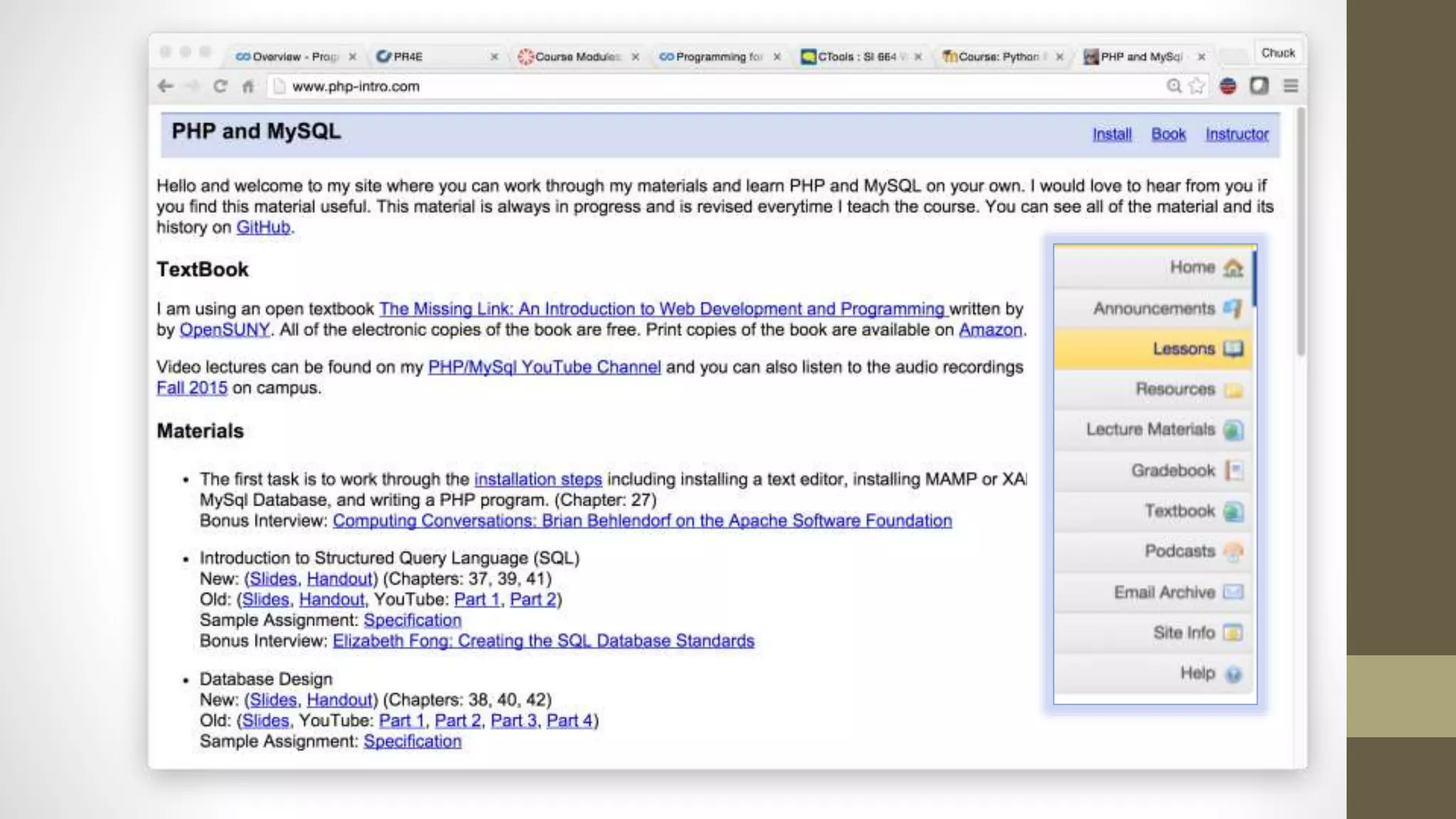Close the Overview tab
This screenshot has height=819, width=1456.
[352, 57]
